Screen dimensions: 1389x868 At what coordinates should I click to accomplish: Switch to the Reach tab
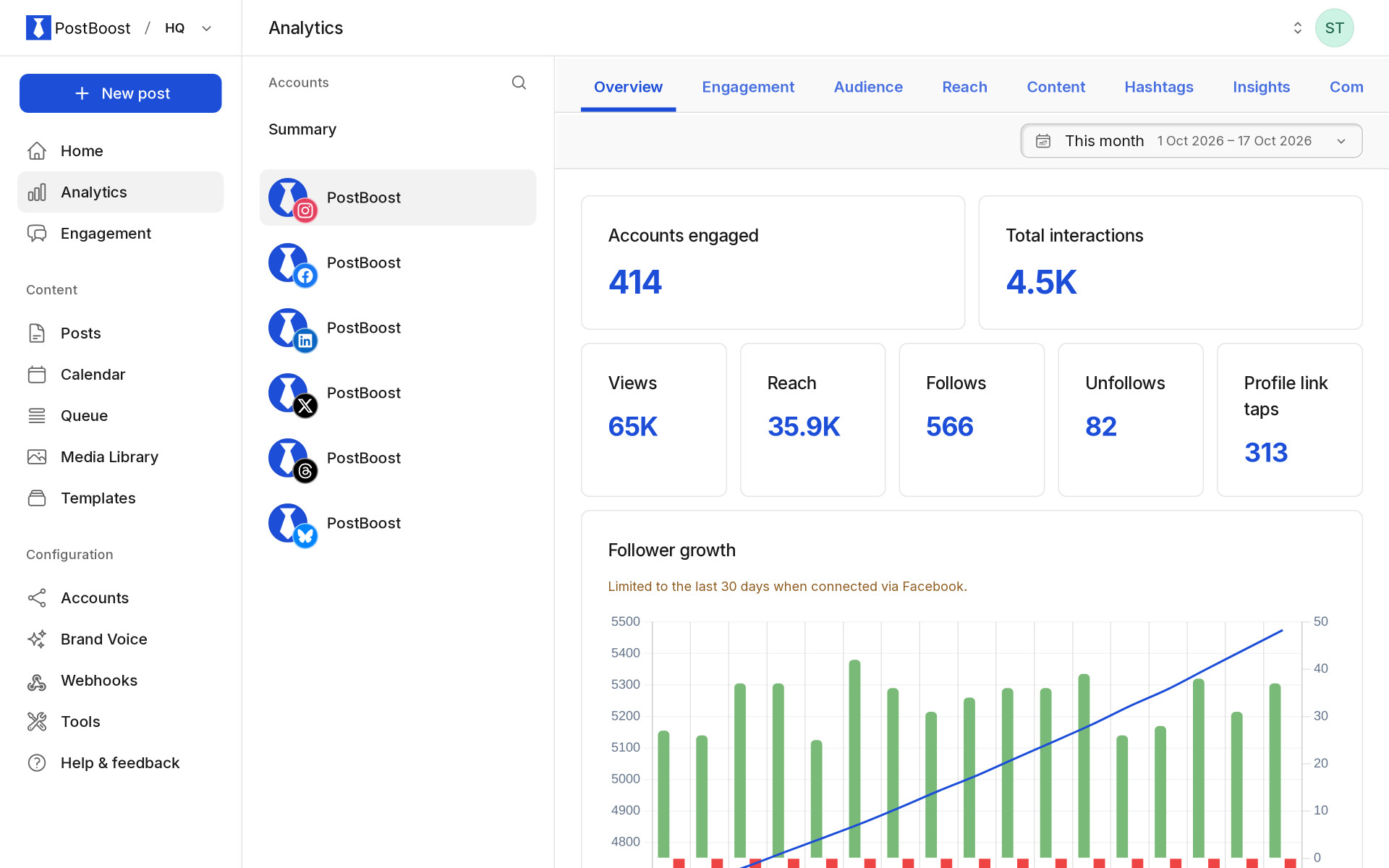(964, 87)
